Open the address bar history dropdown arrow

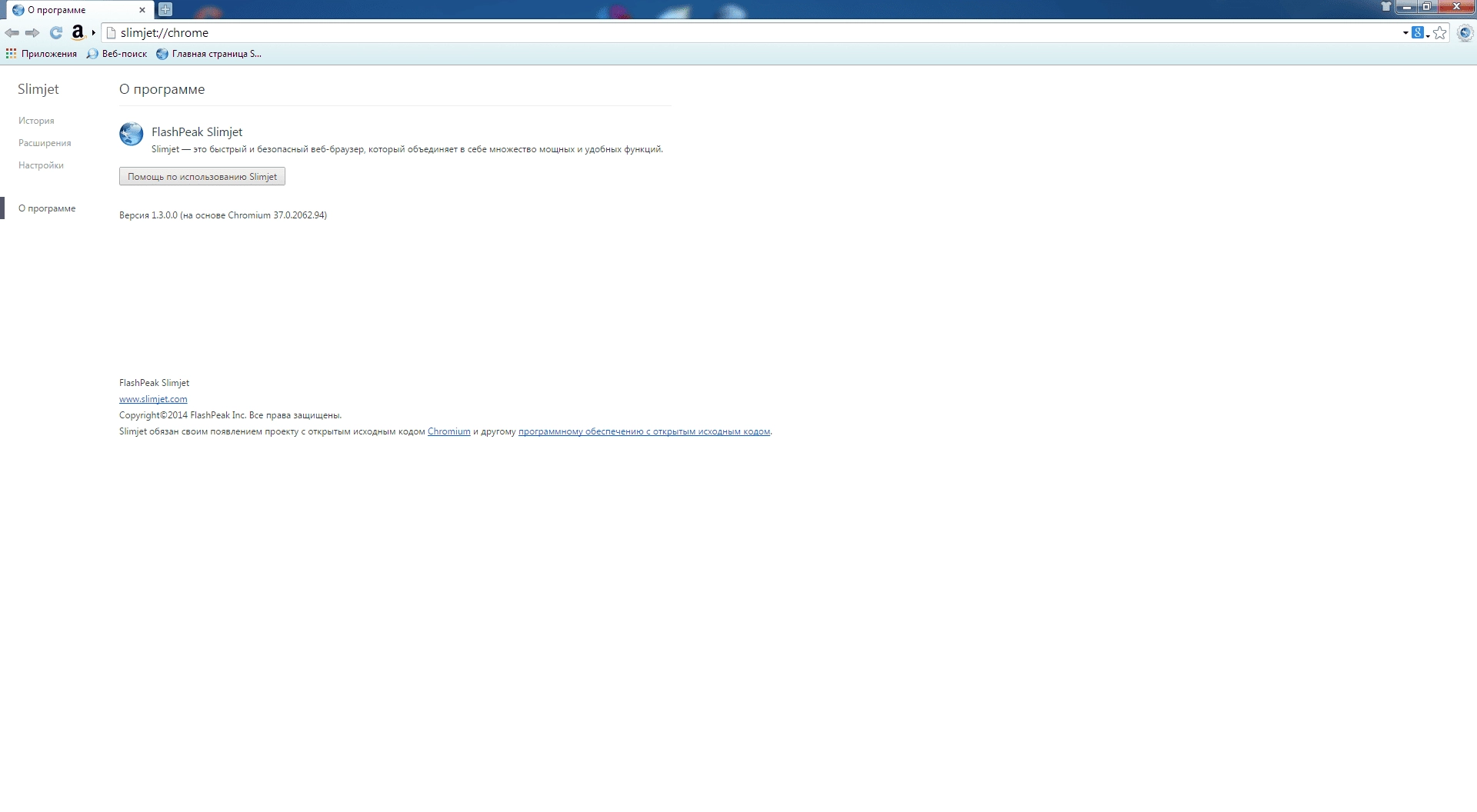pos(1405,33)
